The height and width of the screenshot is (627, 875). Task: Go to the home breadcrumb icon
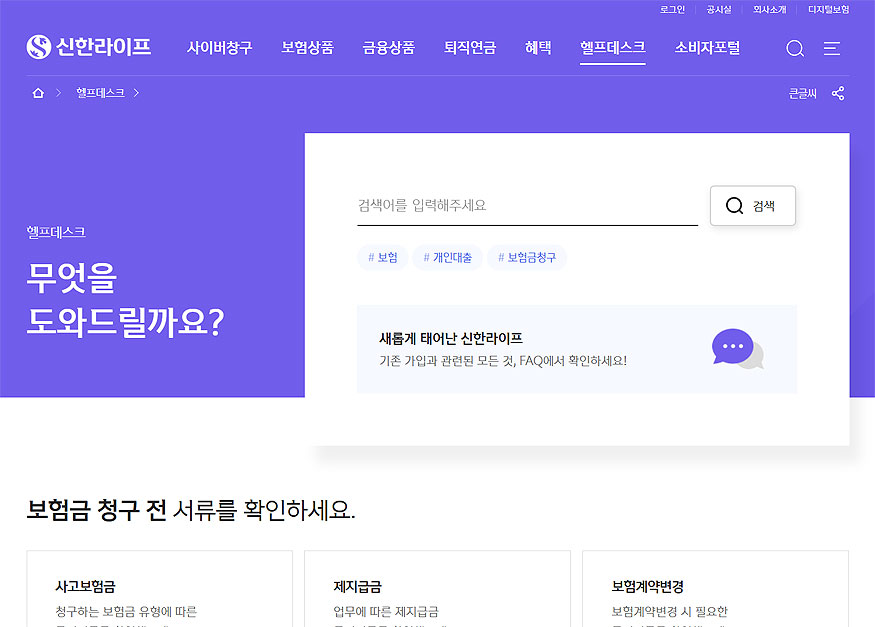pyautogui.click(x=38, y=93)
